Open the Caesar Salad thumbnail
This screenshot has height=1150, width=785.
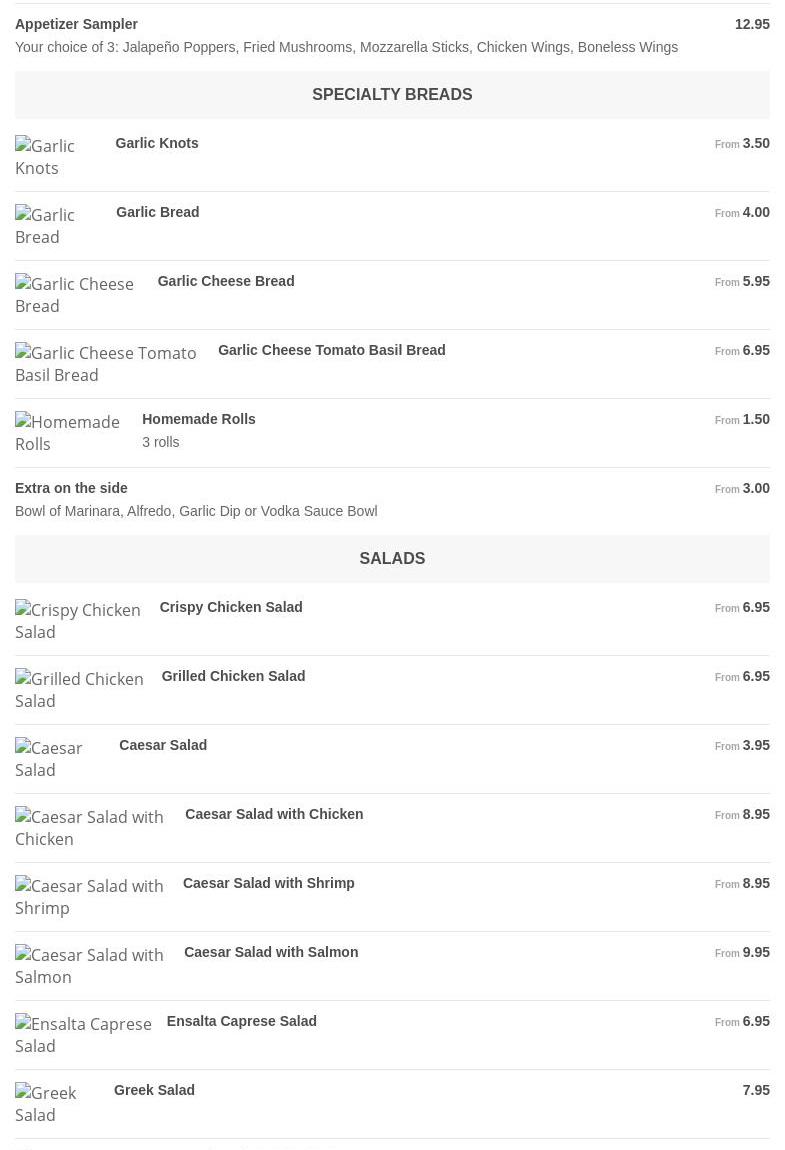click(x=57, y=759)
